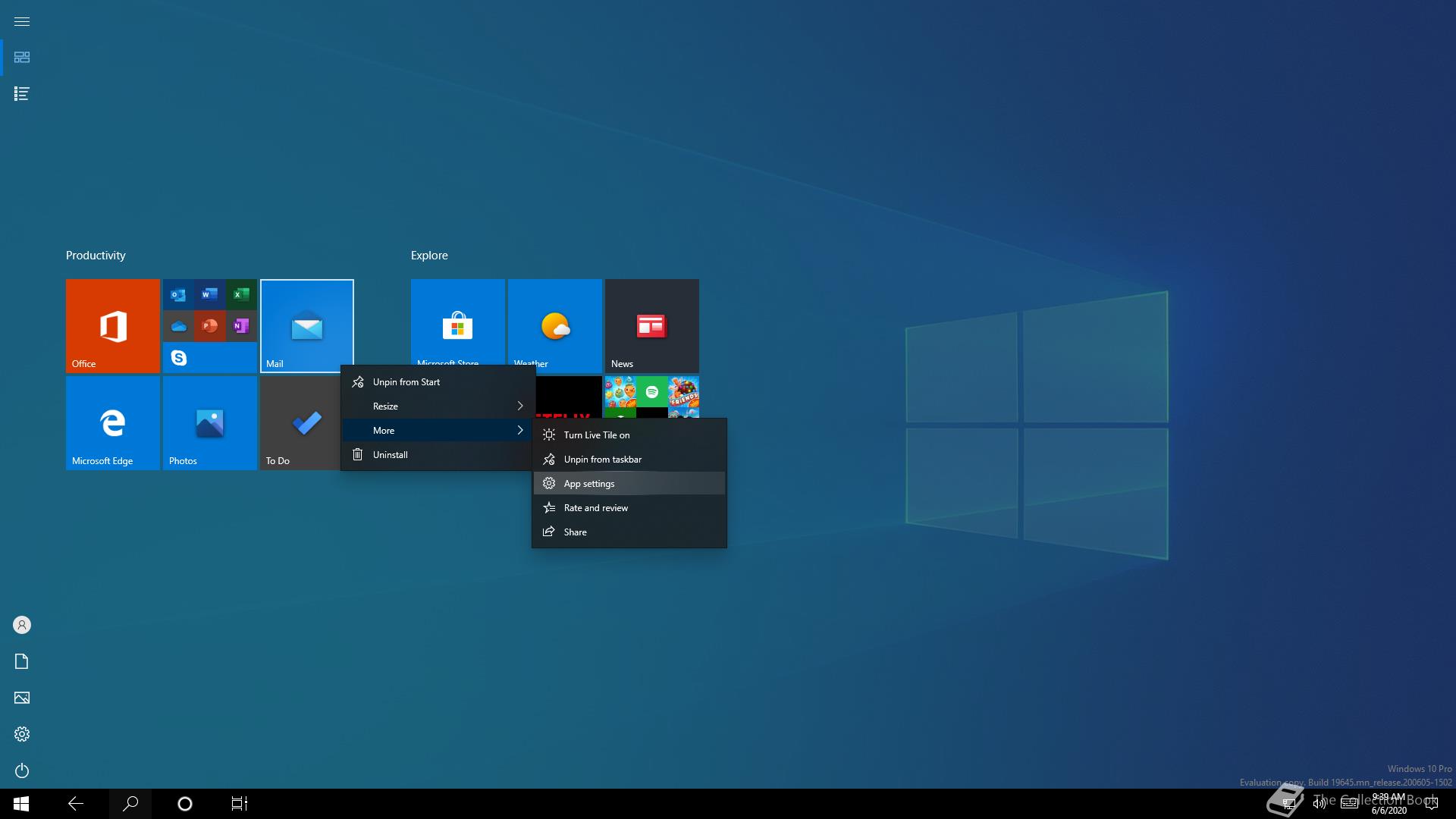This screenshot has height=819, width=1456.
Task: Open the volume icon in system tray
Action: [x=1319, y=804]
